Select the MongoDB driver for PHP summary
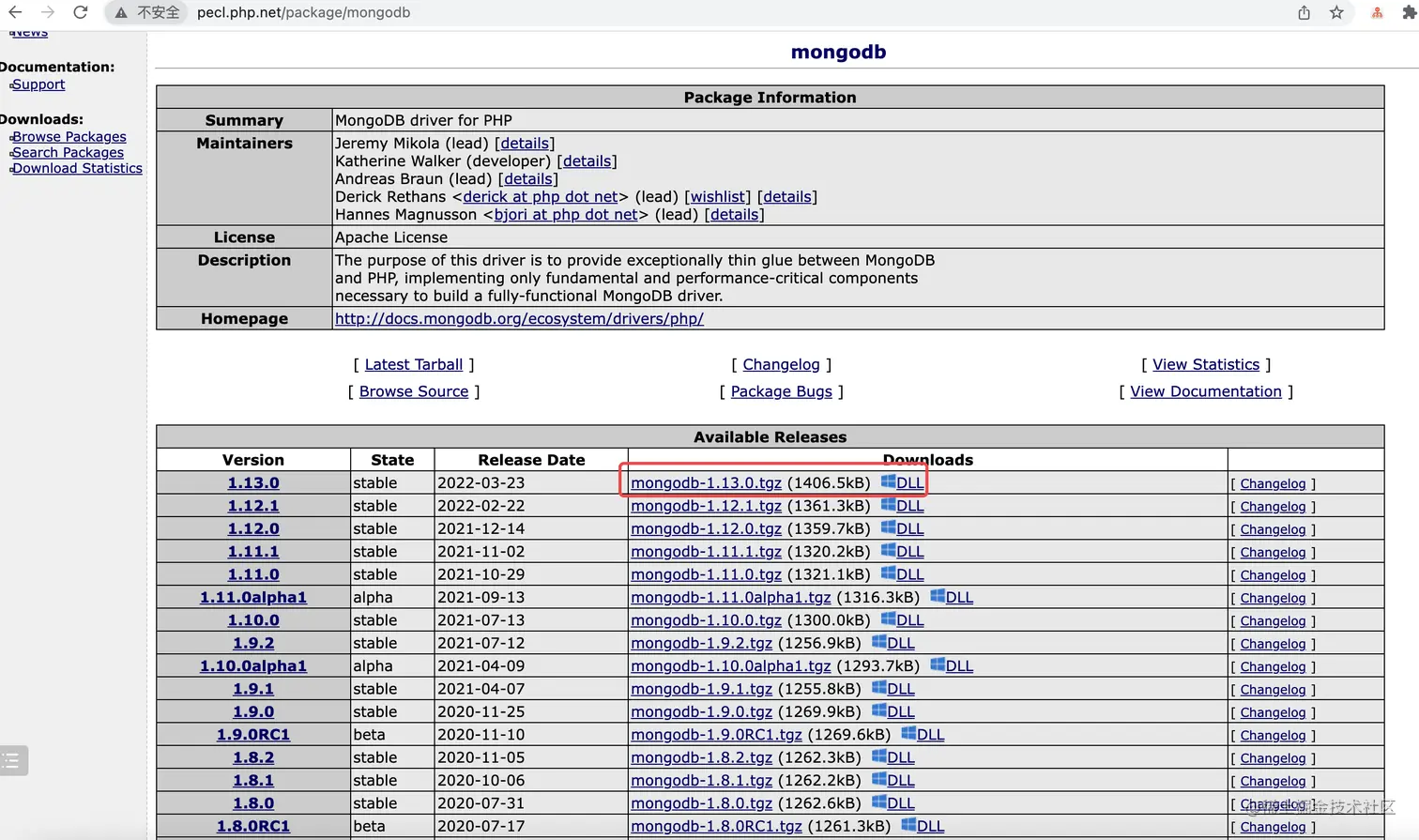The height and width of the screenshot is (840, 1419). coord(423,120)
